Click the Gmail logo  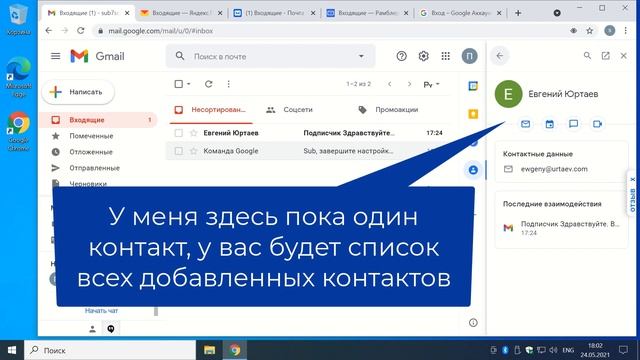97,56
